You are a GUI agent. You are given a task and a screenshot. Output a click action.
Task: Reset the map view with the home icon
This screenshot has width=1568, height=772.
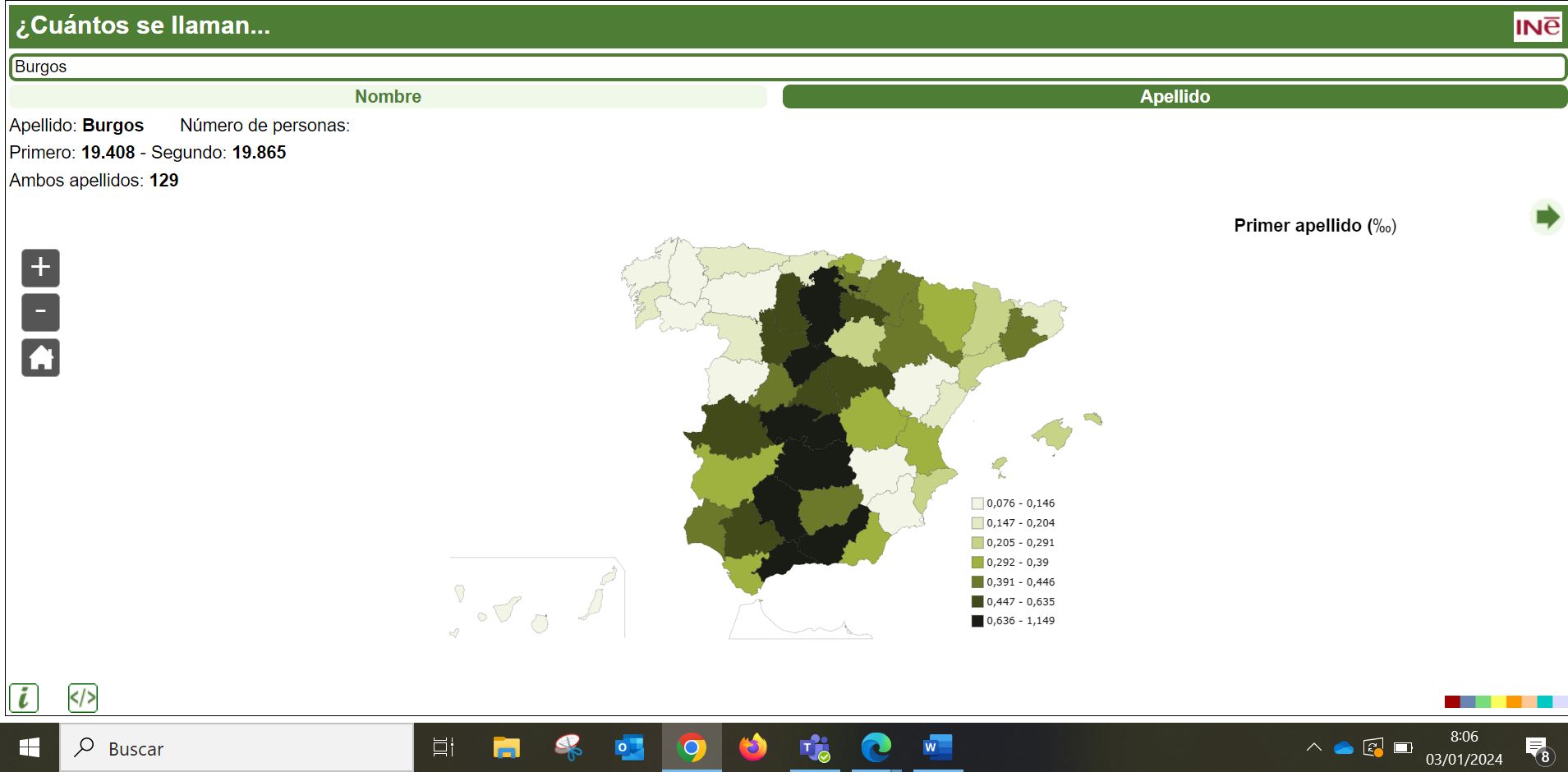[39, 357]
